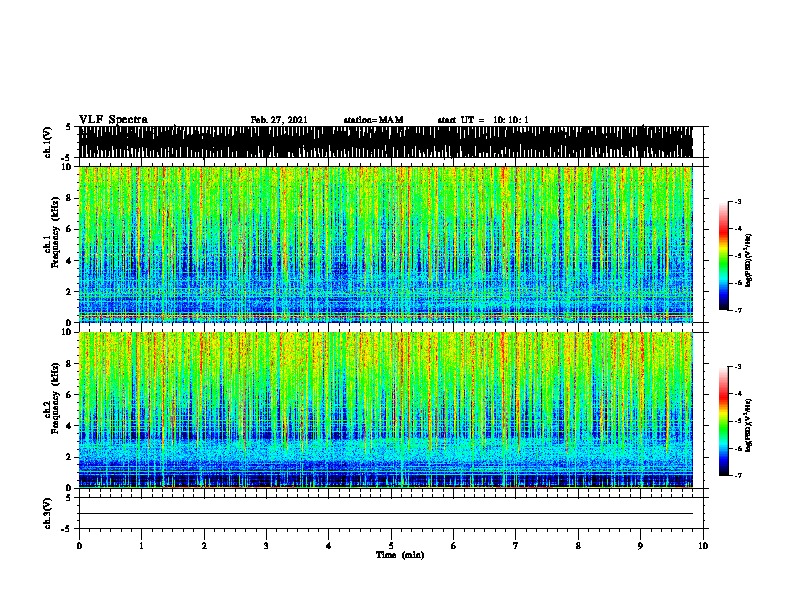Select the ch.2 "Frequency (kHz)" axis label

(55, 398)
